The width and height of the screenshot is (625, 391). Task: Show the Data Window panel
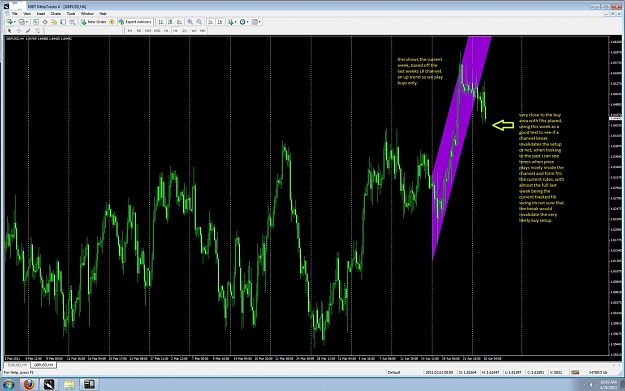tap(45, 22)
